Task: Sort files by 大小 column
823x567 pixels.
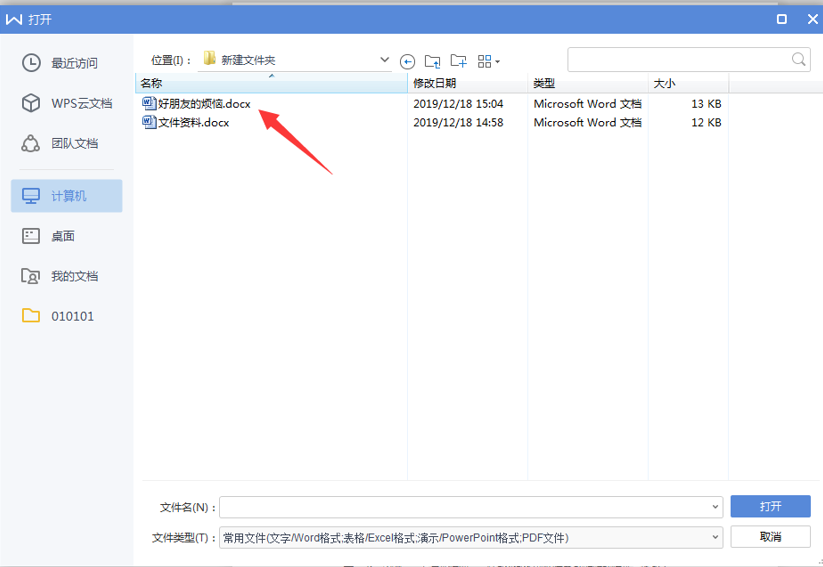Action: (x=688, y=83)
